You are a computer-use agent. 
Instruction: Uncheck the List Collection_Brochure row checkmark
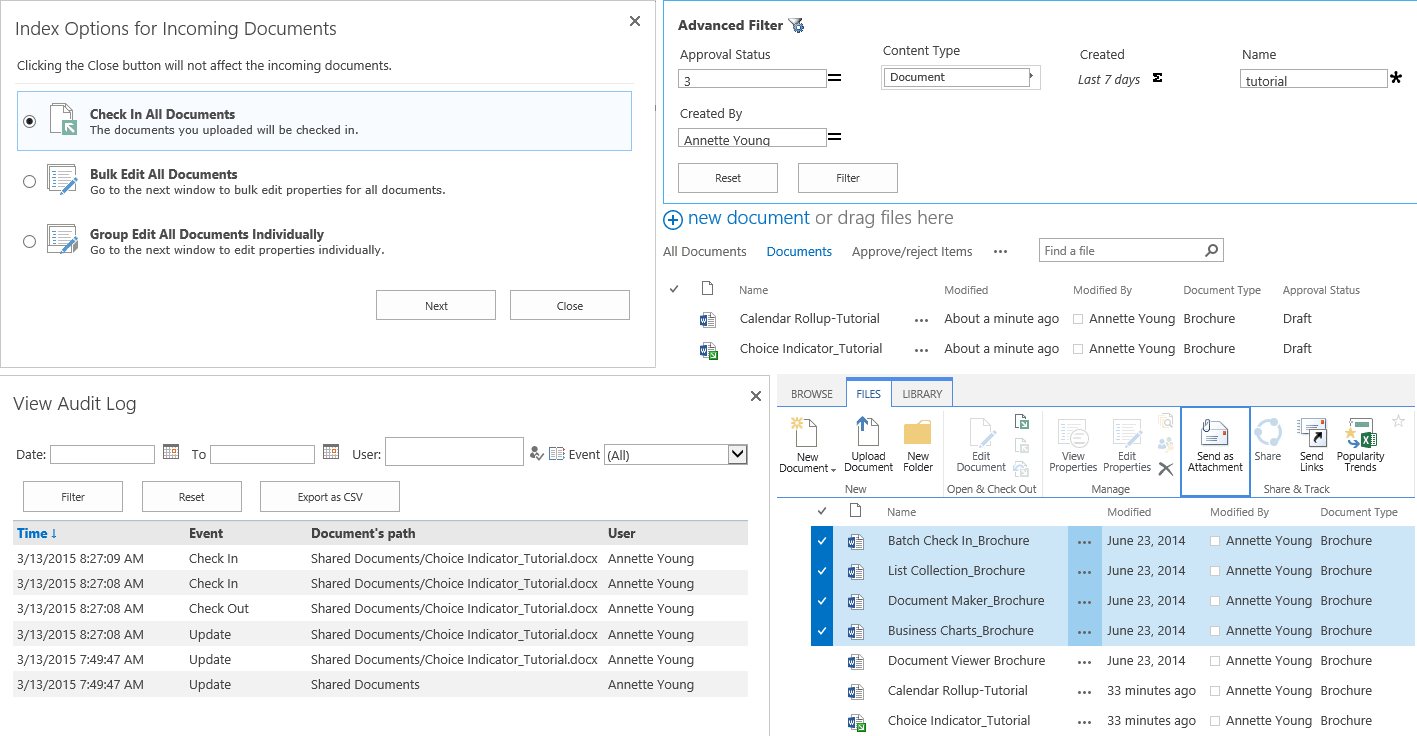[822, 571]
